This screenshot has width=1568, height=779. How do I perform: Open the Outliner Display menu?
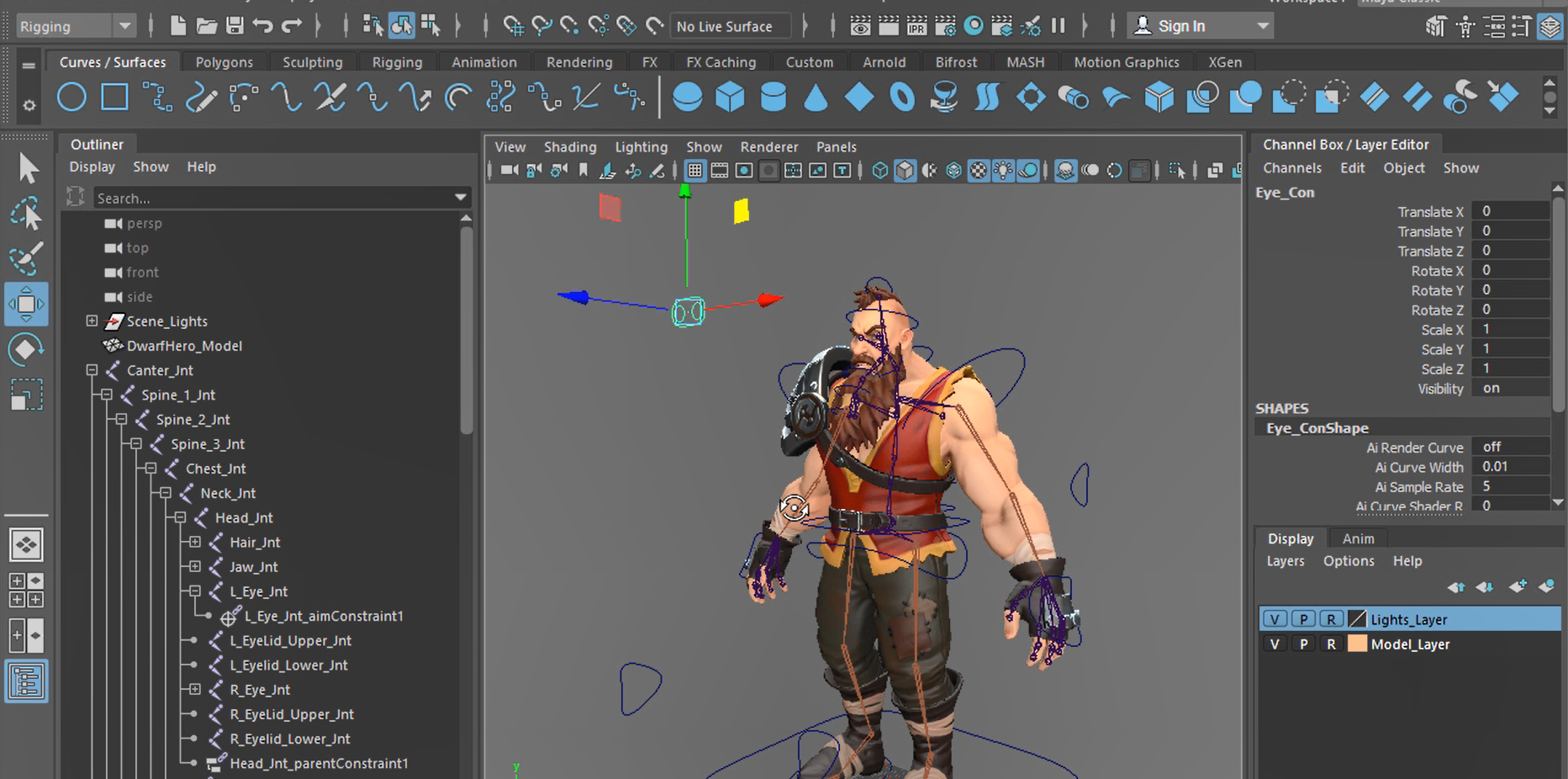pos(92,167)
